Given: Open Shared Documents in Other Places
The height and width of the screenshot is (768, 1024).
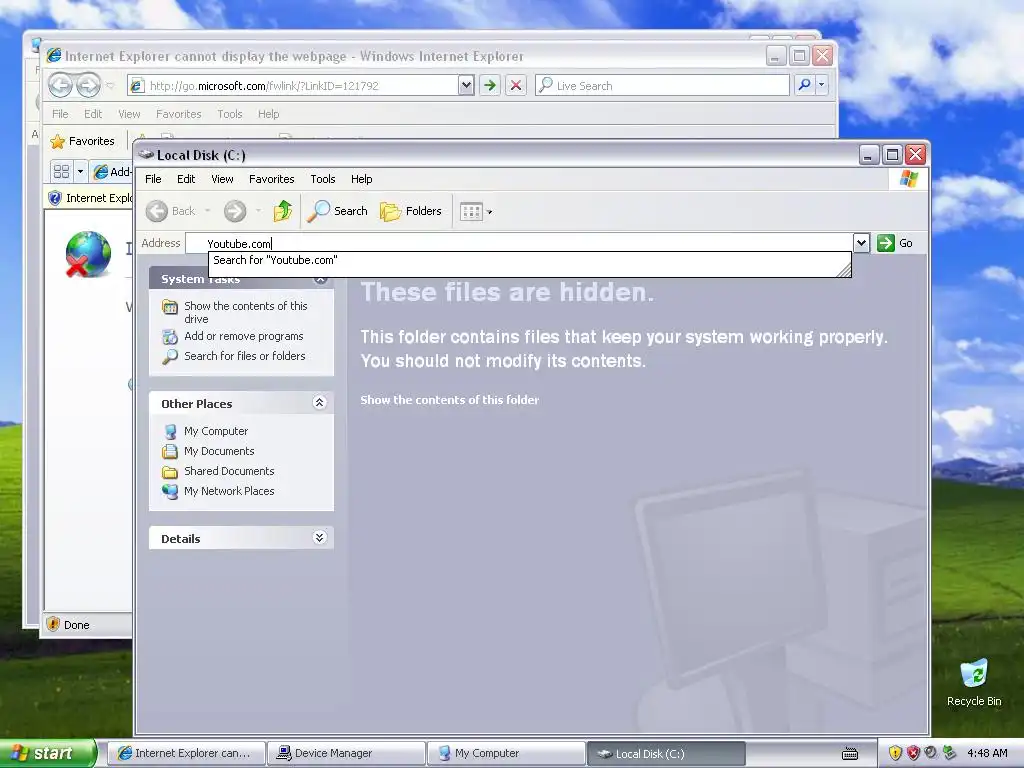Looking at the screenshot, I should 229,471.
